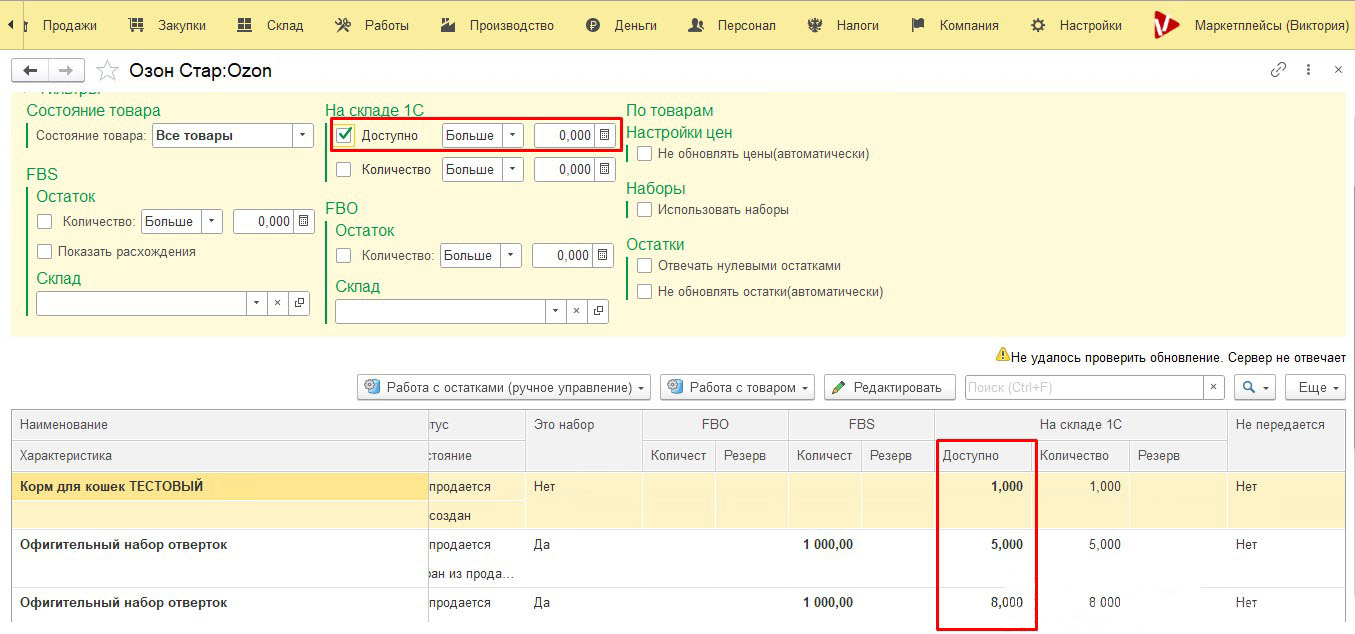The width and height of the screenshot is (1355, 634).
Task: Open FBS Склад selection form icon
Action: pyautogui.click(x=299, y=303)
